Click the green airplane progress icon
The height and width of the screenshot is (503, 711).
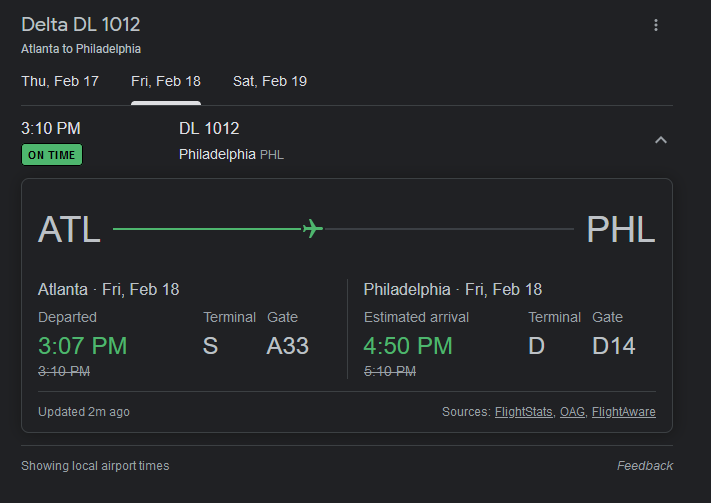point(312,229)
